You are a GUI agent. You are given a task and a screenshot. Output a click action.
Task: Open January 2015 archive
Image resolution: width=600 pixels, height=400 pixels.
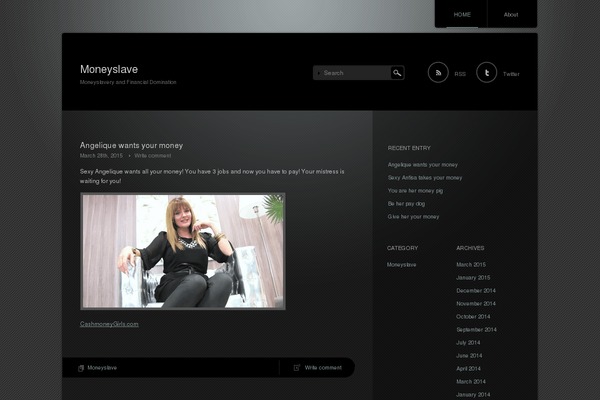click(x=473, y=278)
